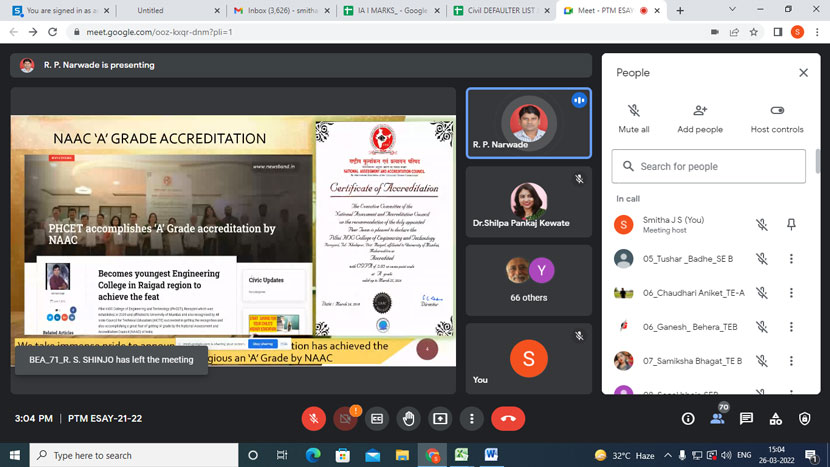Open meeting details info icon
Screen dimensions: 830x467
pyautogui.click(x=686, y=418)
